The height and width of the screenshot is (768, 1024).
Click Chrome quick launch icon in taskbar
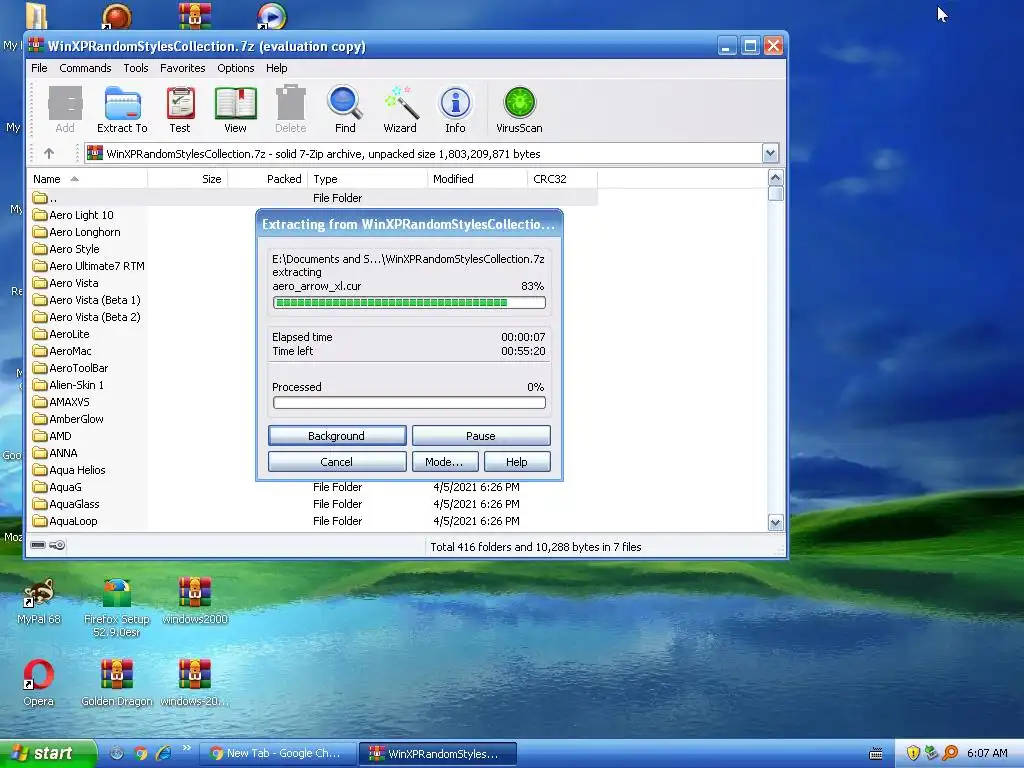(140, 753)
